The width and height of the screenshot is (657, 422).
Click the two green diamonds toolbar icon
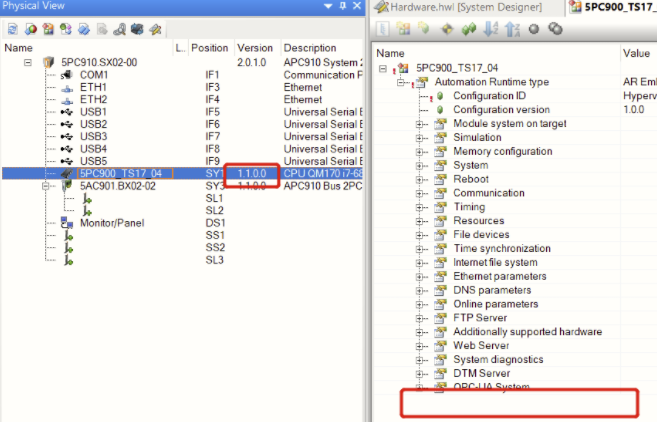469,29
